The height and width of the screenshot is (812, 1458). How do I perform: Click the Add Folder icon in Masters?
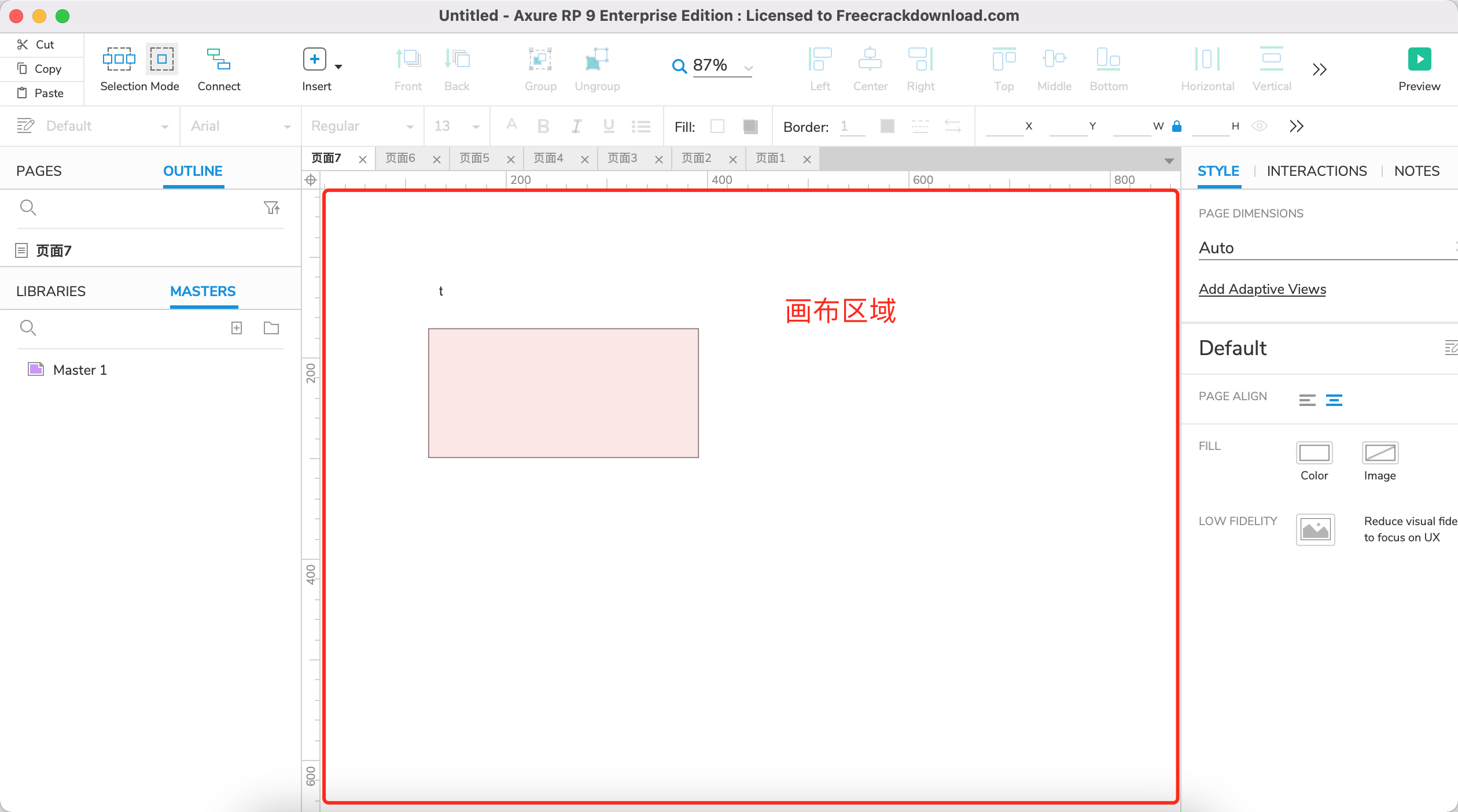pyautogui.click(x=271, y=329)
